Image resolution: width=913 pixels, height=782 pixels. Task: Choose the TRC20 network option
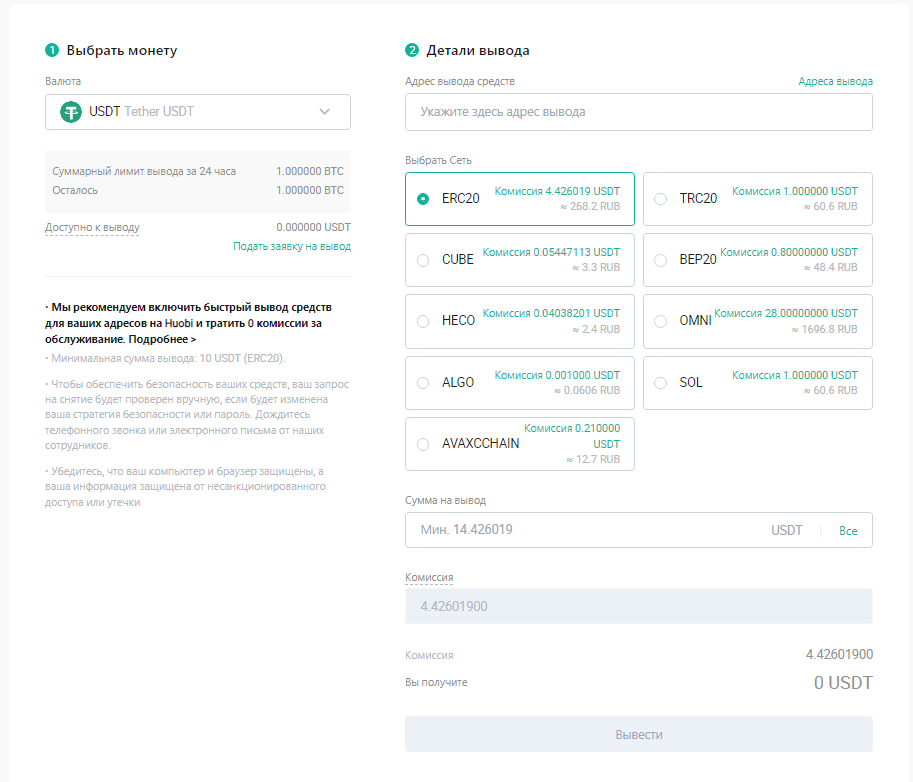click(x=660, y=198)
